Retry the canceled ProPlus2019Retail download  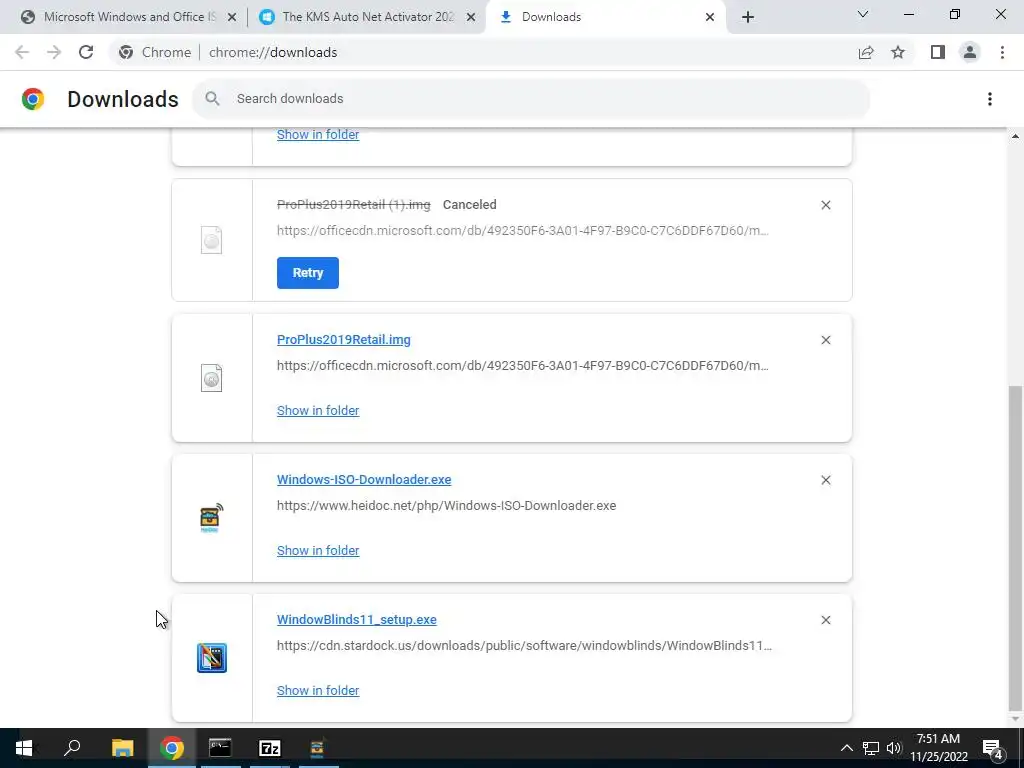[x=308, y=273]
